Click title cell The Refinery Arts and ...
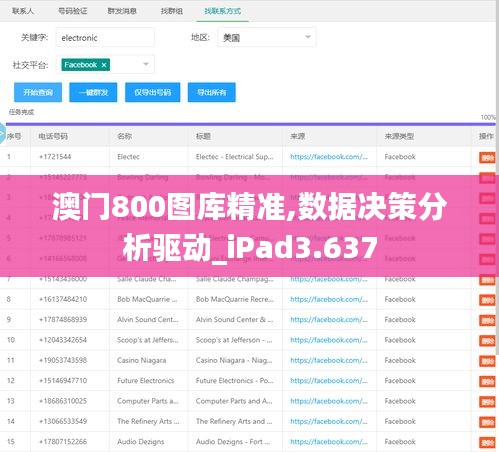Viewport: 499px width, 452px height. coord(234,421)
